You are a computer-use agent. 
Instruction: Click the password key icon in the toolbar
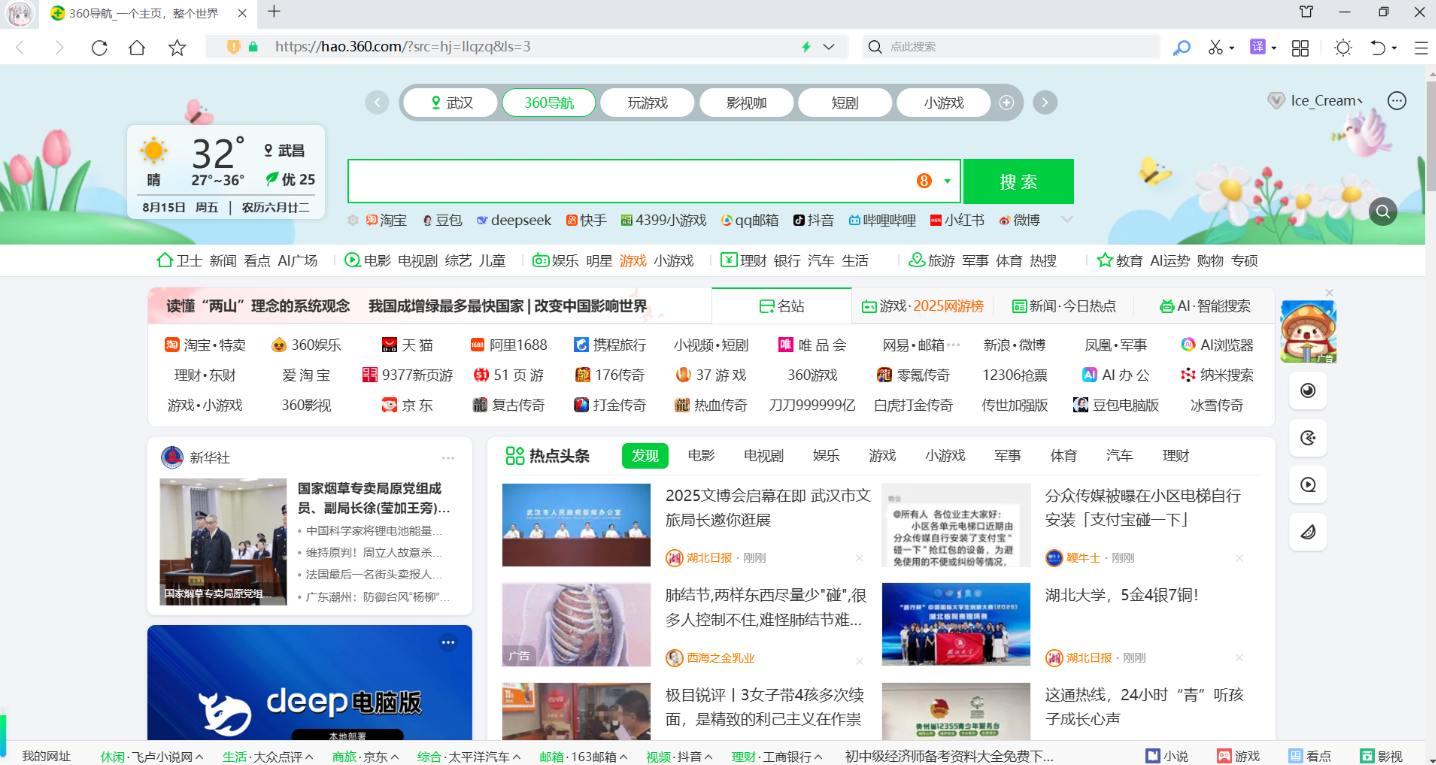(1182, 48)
